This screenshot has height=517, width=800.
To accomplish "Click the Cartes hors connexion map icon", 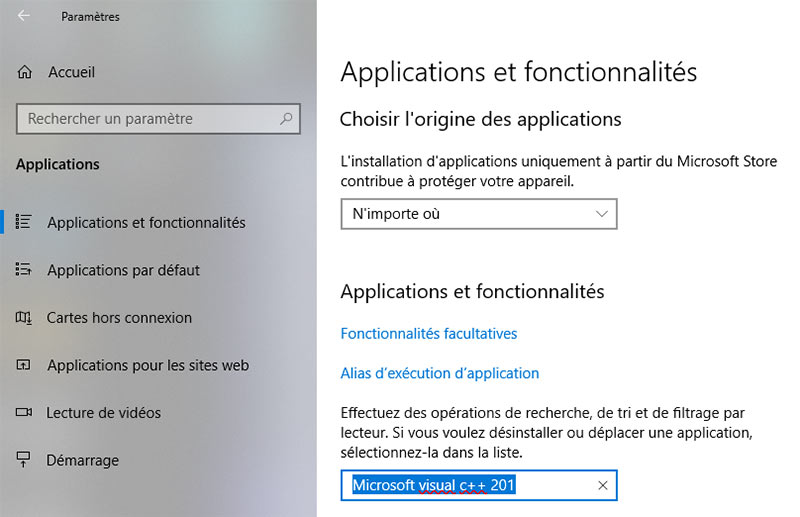I will pyautogui.click(x=25, y=318).
